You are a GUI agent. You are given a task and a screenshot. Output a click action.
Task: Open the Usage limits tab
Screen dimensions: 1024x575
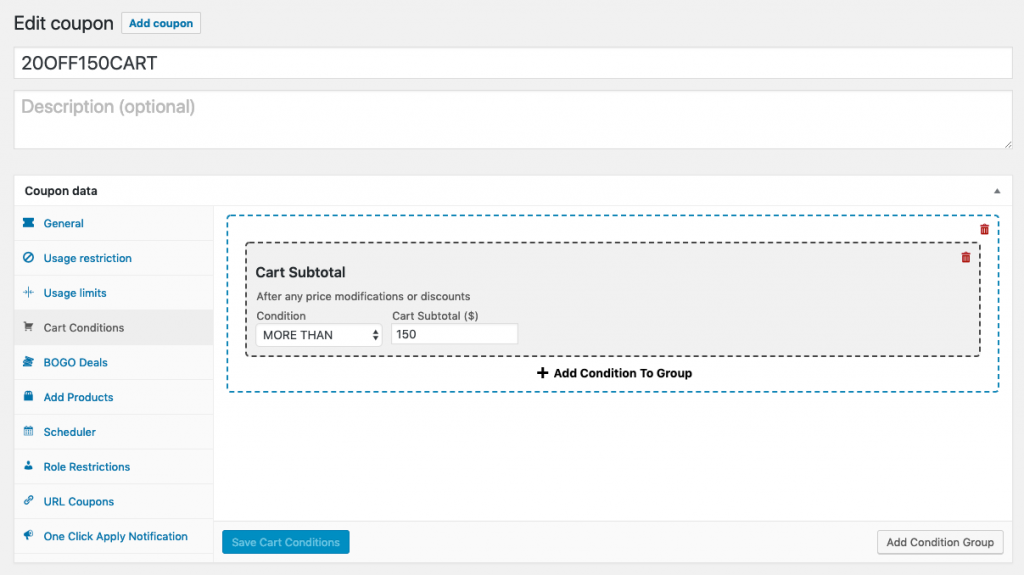74,293
